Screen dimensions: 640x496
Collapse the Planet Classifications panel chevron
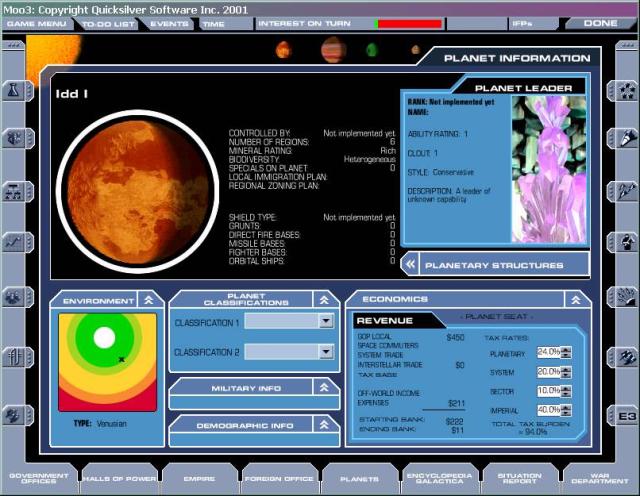click(324, 300)
